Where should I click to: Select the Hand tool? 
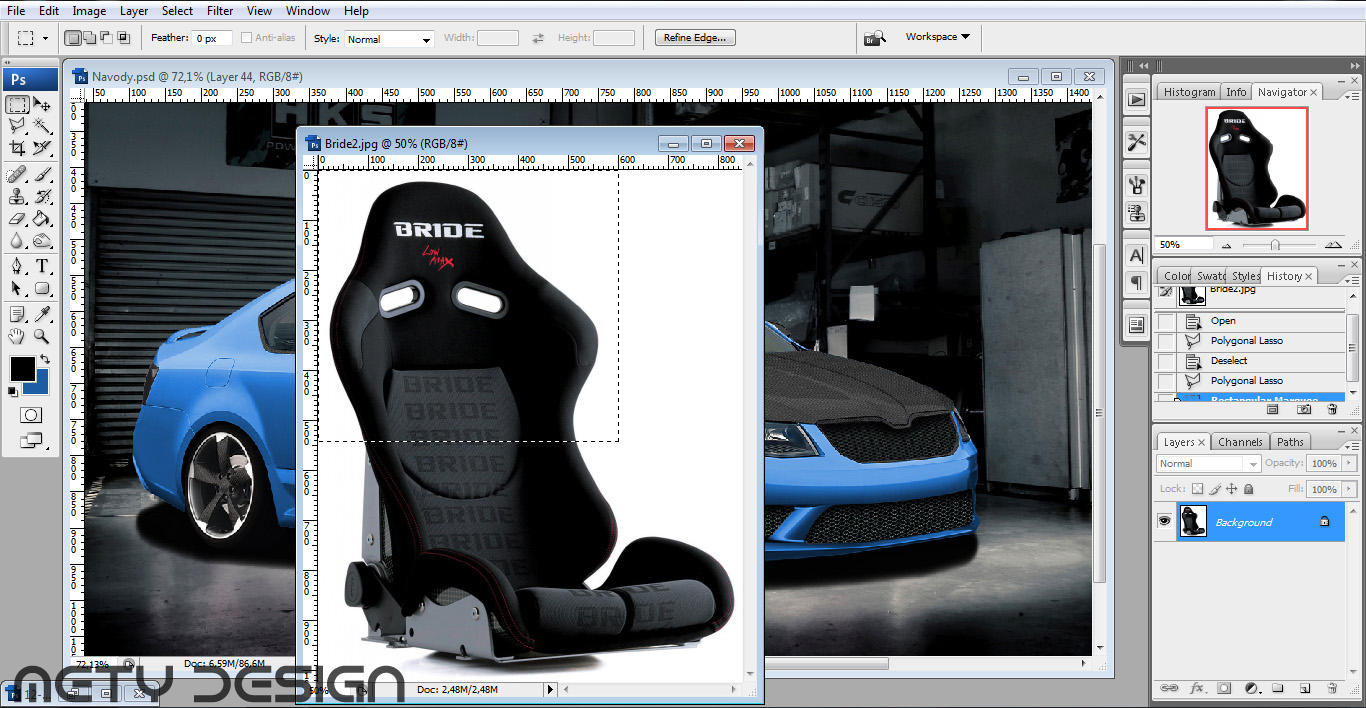pos(17,336)
